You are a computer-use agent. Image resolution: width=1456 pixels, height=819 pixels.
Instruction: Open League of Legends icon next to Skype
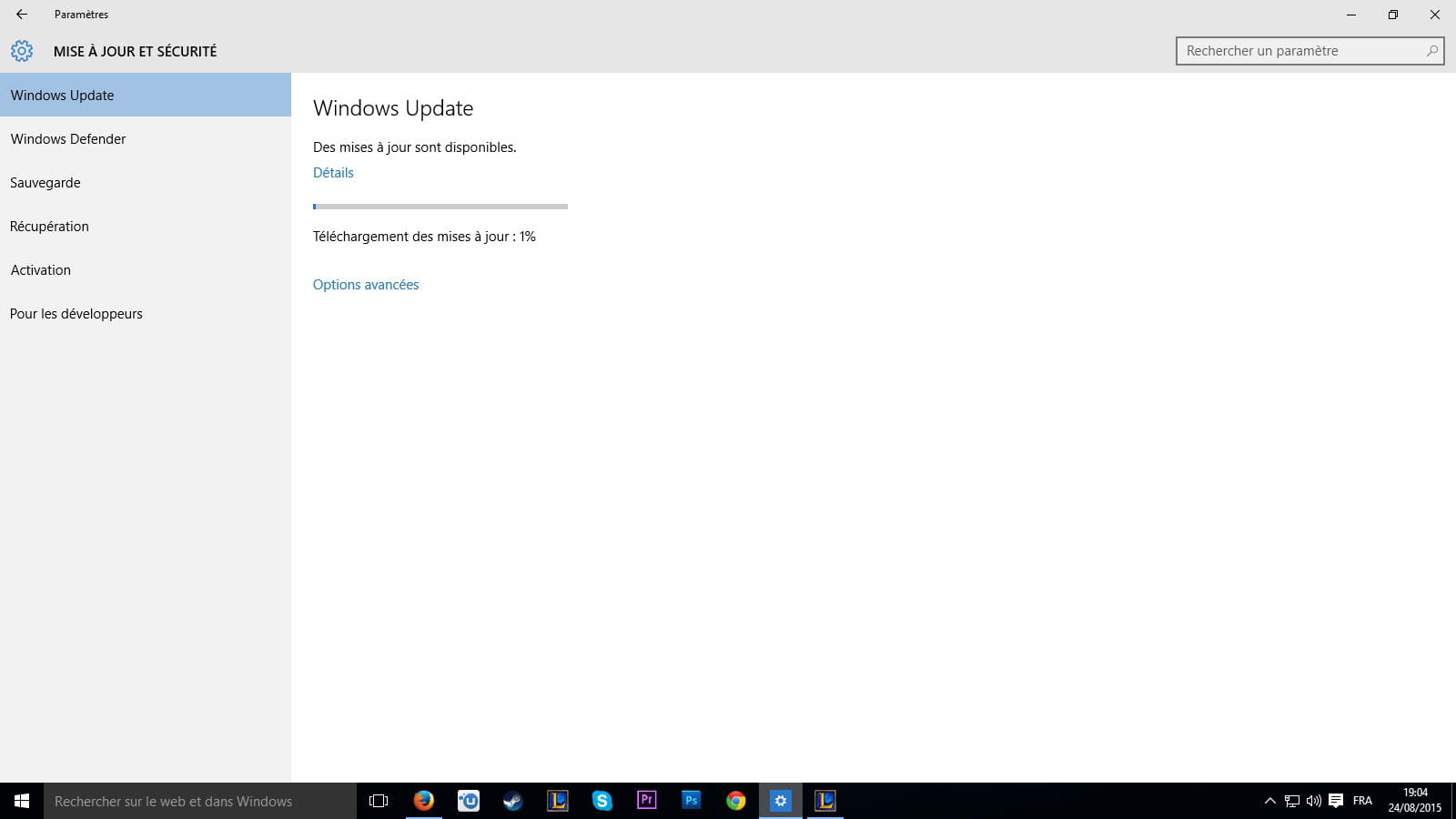pos(557,801)
